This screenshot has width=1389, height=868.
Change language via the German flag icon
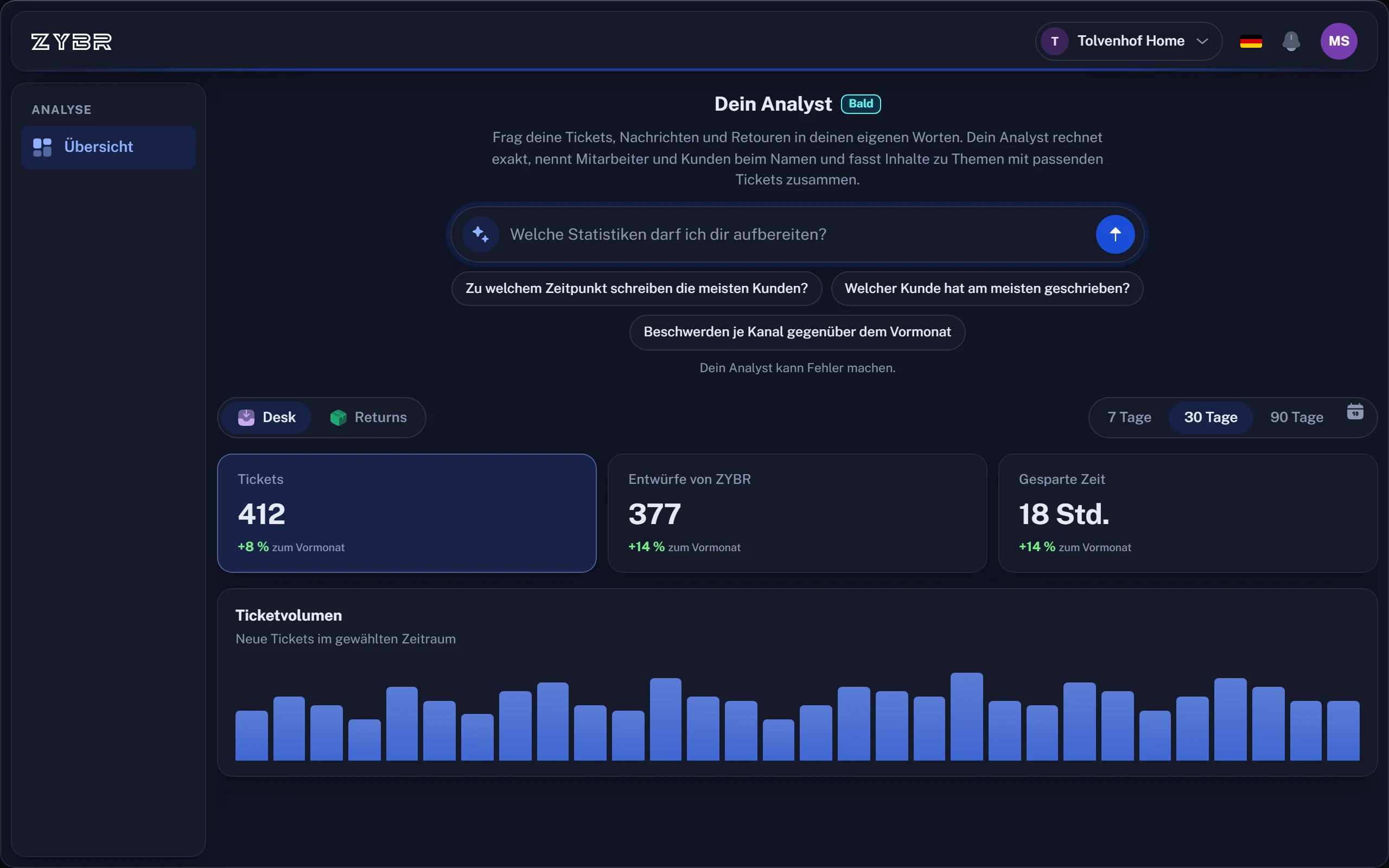point(1251,41)
